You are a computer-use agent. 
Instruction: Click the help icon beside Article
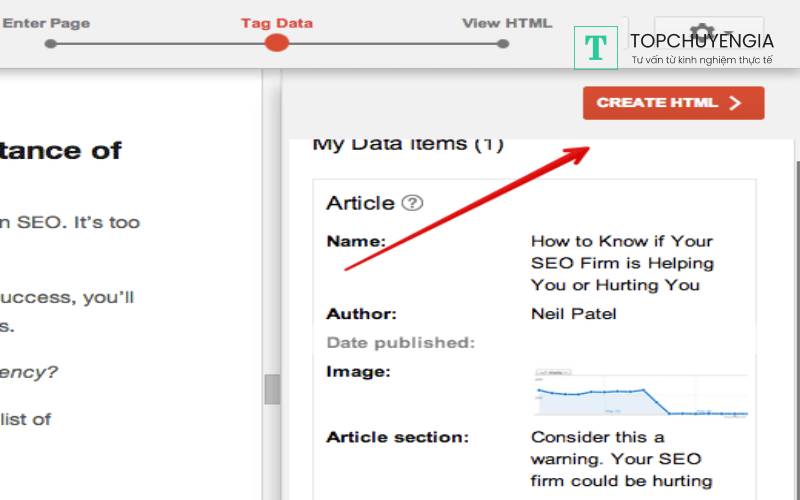(x=412, y=203)
